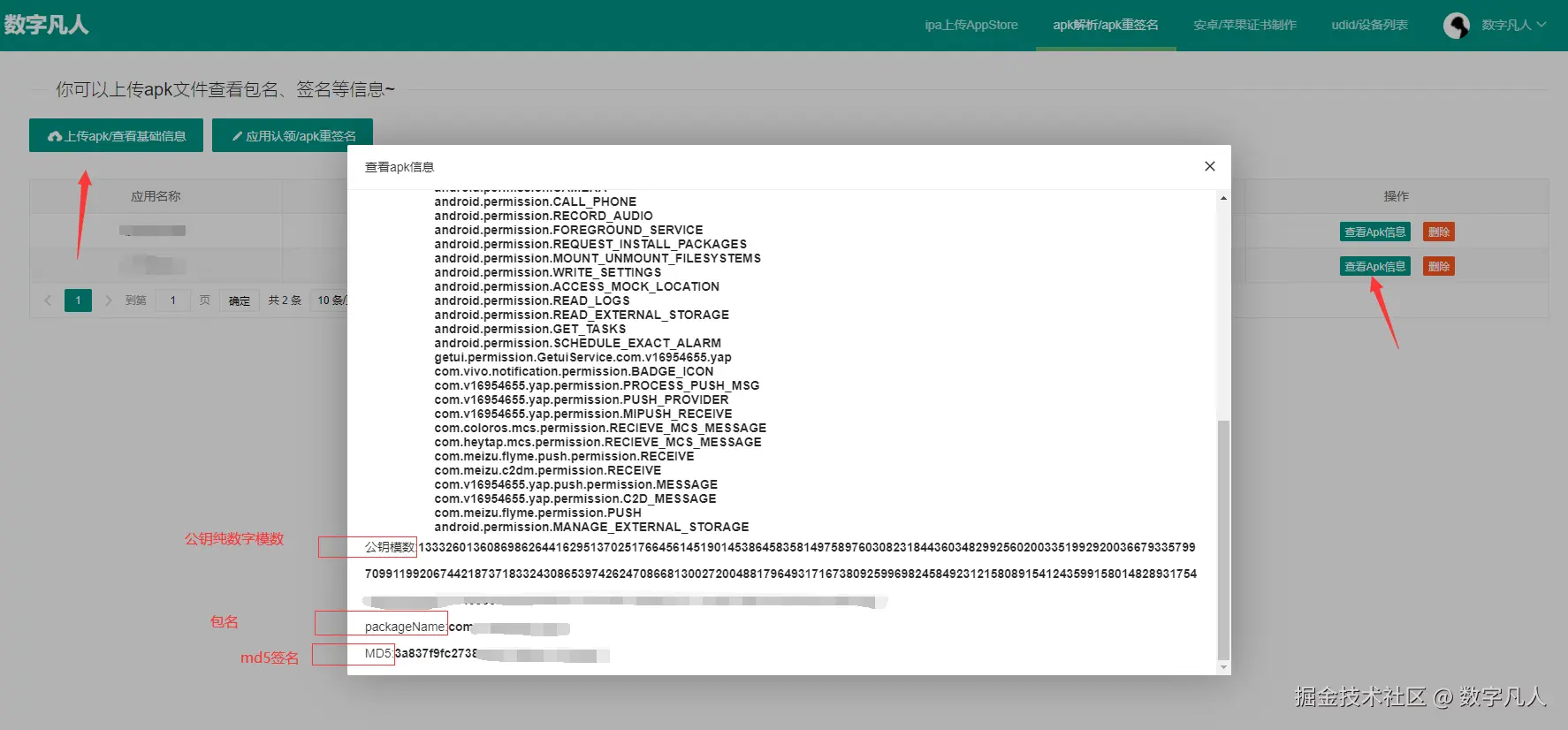Click android.permission.WRITE_SETTINGS line
Image resolution: width=1568 pixels, height=730 pixels.
547,272
